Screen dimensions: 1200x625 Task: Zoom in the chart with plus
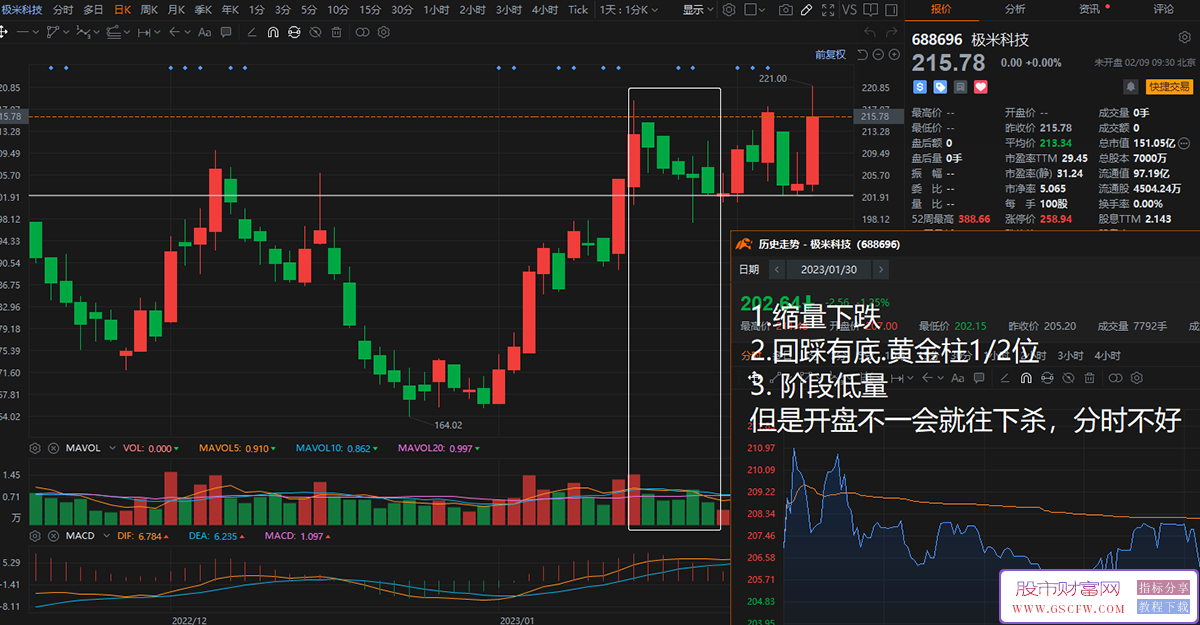tap(894, 54)
